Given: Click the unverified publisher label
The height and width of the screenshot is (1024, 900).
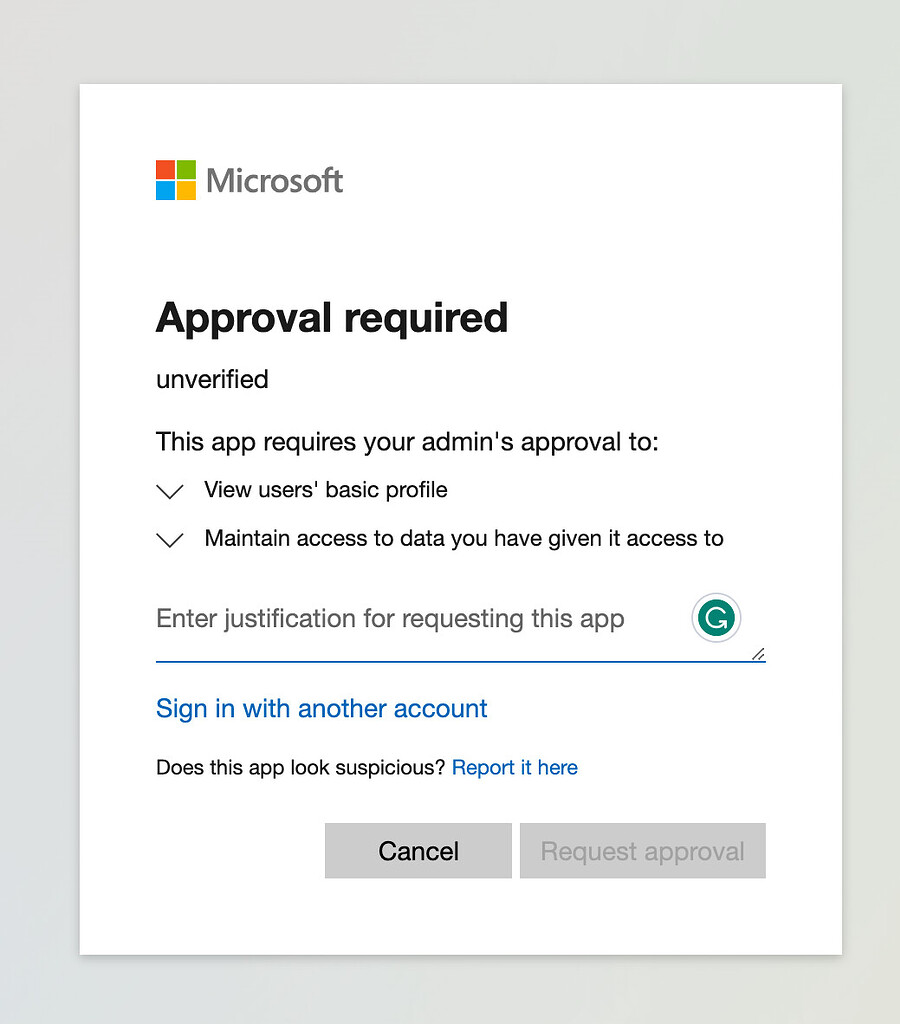Looking at the screenshot, I should coord(212,379).
